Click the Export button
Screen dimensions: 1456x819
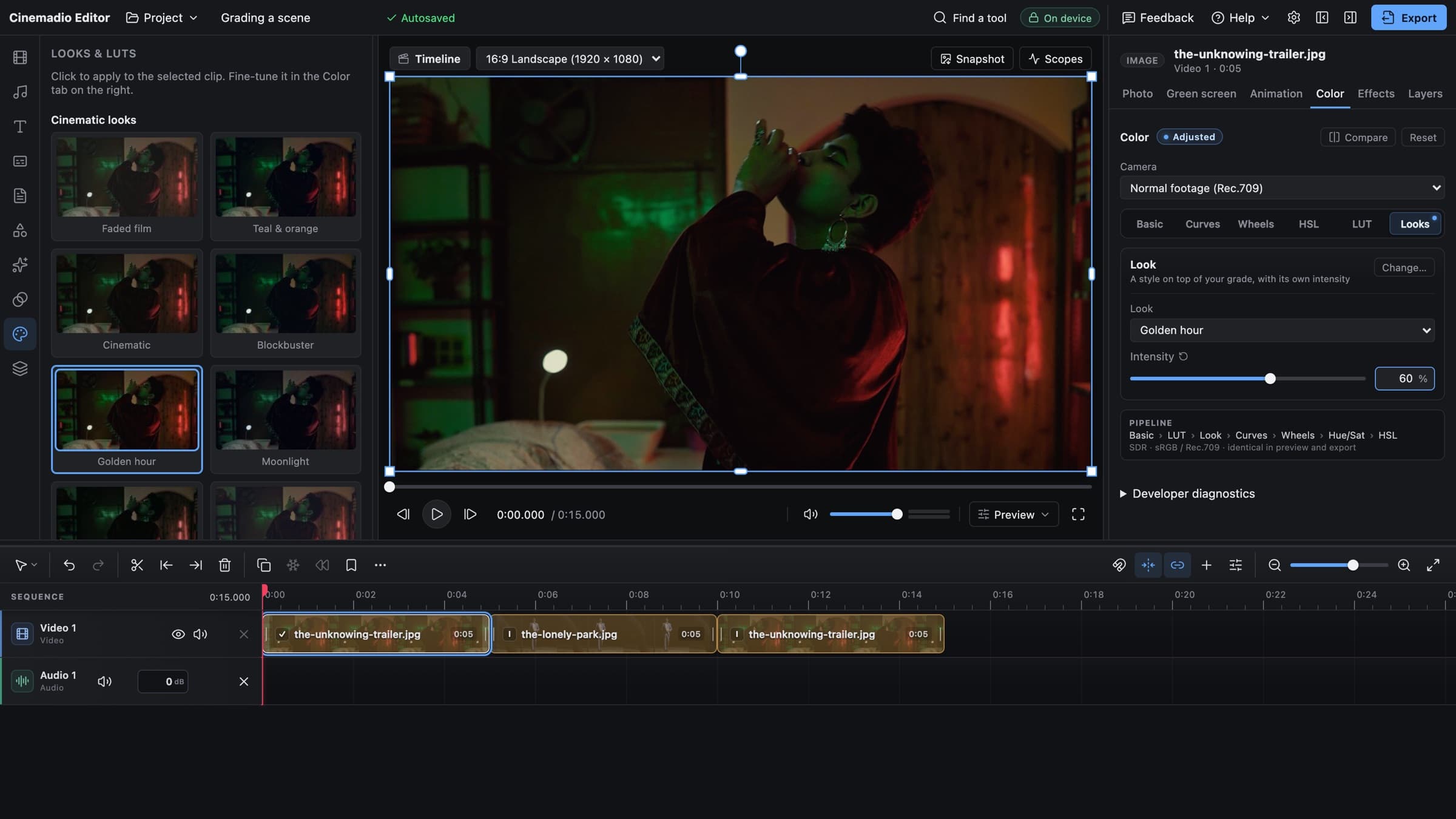(1409, 18)
